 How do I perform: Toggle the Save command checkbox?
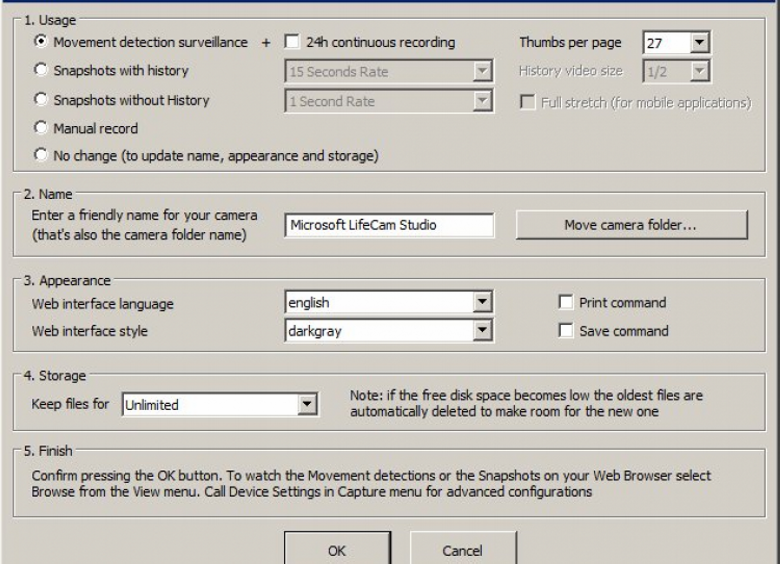click(566, 330)
